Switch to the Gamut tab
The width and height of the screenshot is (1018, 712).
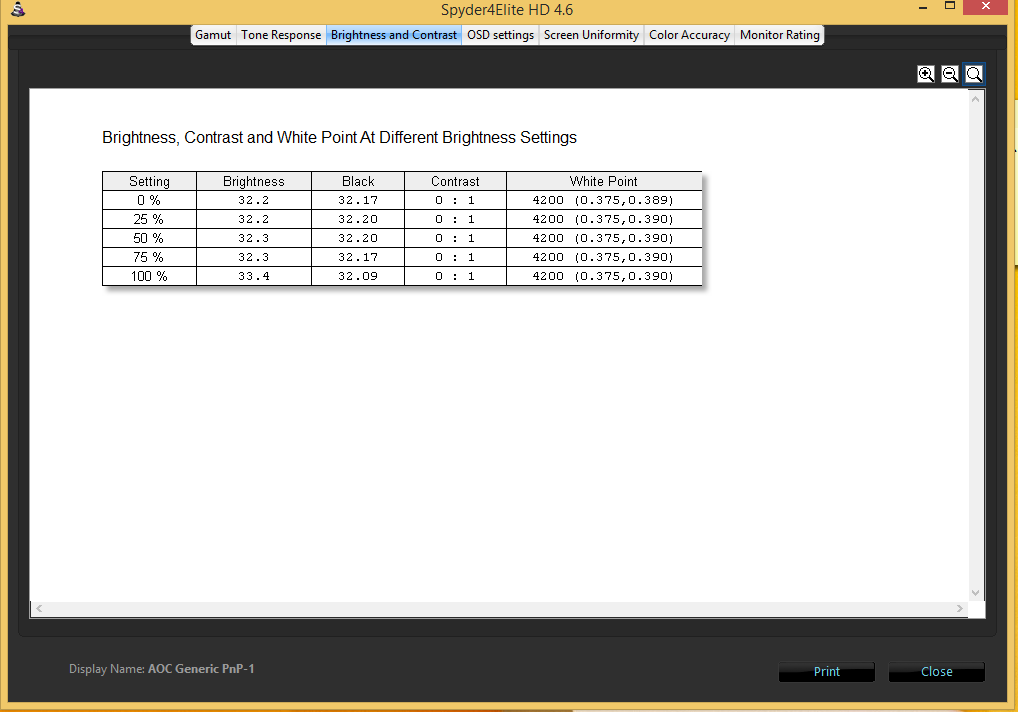pos(213,35)
